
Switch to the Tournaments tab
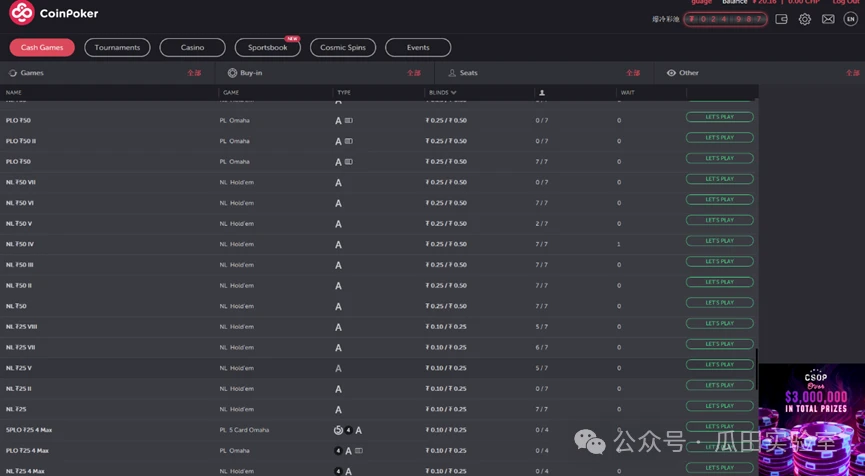[x=117, y=48]
